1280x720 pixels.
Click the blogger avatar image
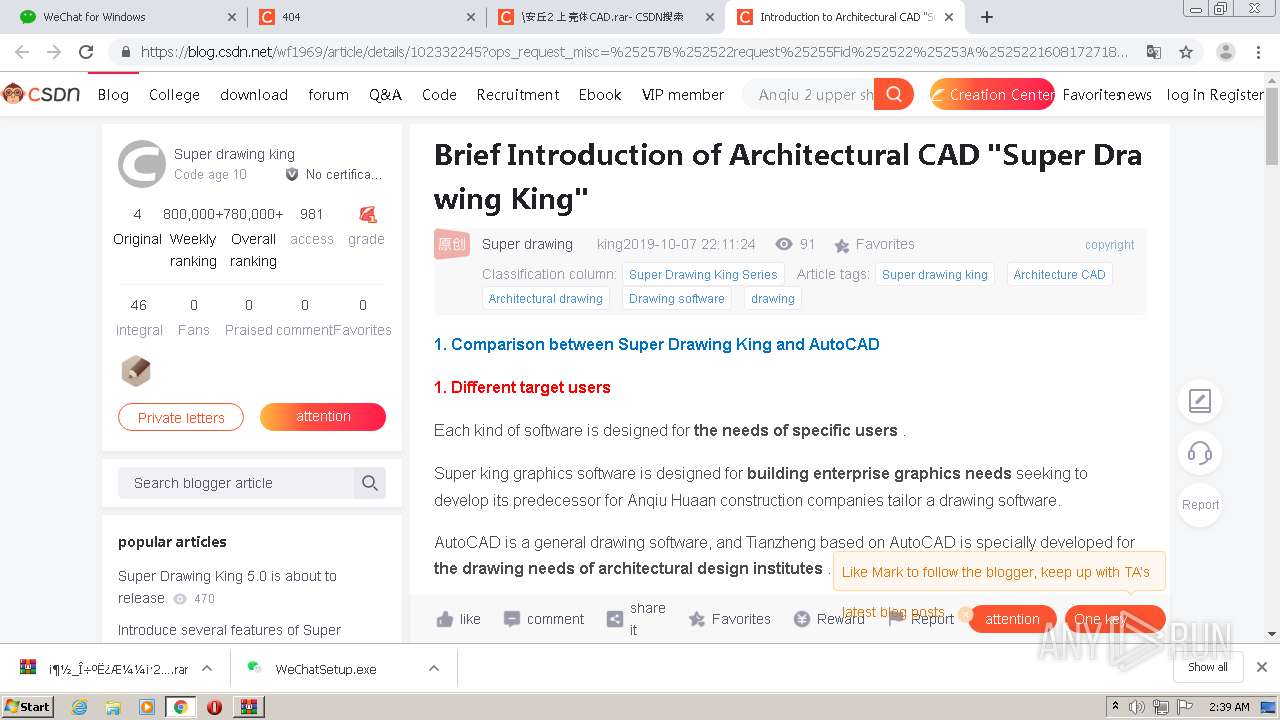(142, 164)
